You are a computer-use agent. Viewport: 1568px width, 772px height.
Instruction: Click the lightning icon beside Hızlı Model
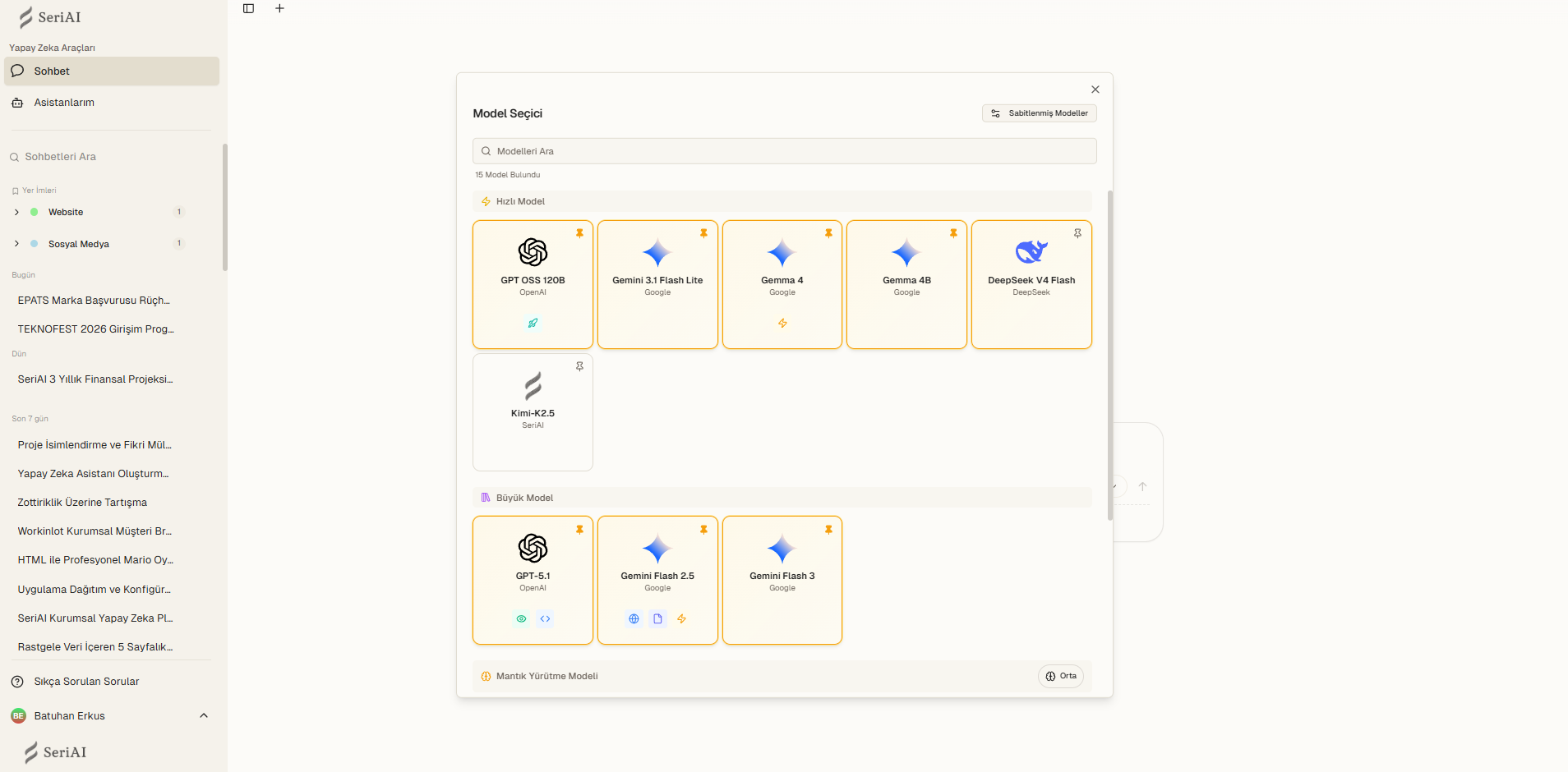tap(486, 201)
